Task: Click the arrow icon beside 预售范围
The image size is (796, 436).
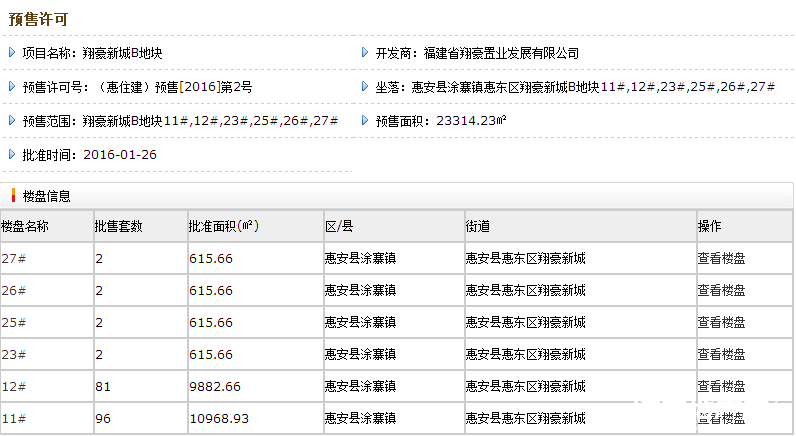Action: tap(12, 121)
